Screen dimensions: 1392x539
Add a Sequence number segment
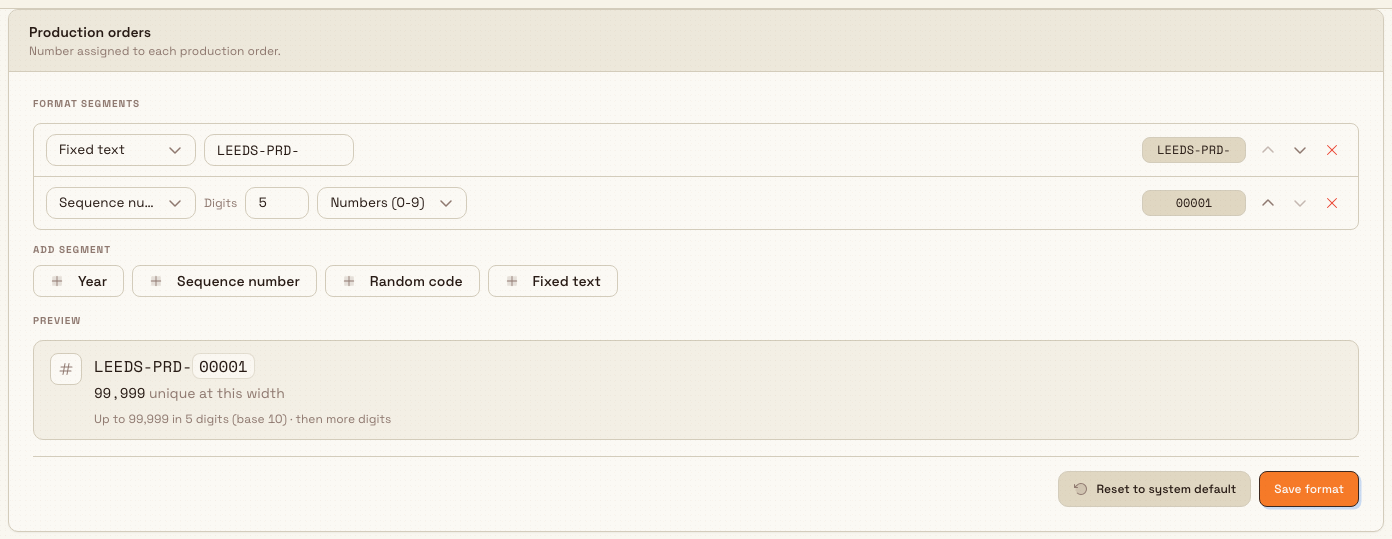click(x=224, y=281)
